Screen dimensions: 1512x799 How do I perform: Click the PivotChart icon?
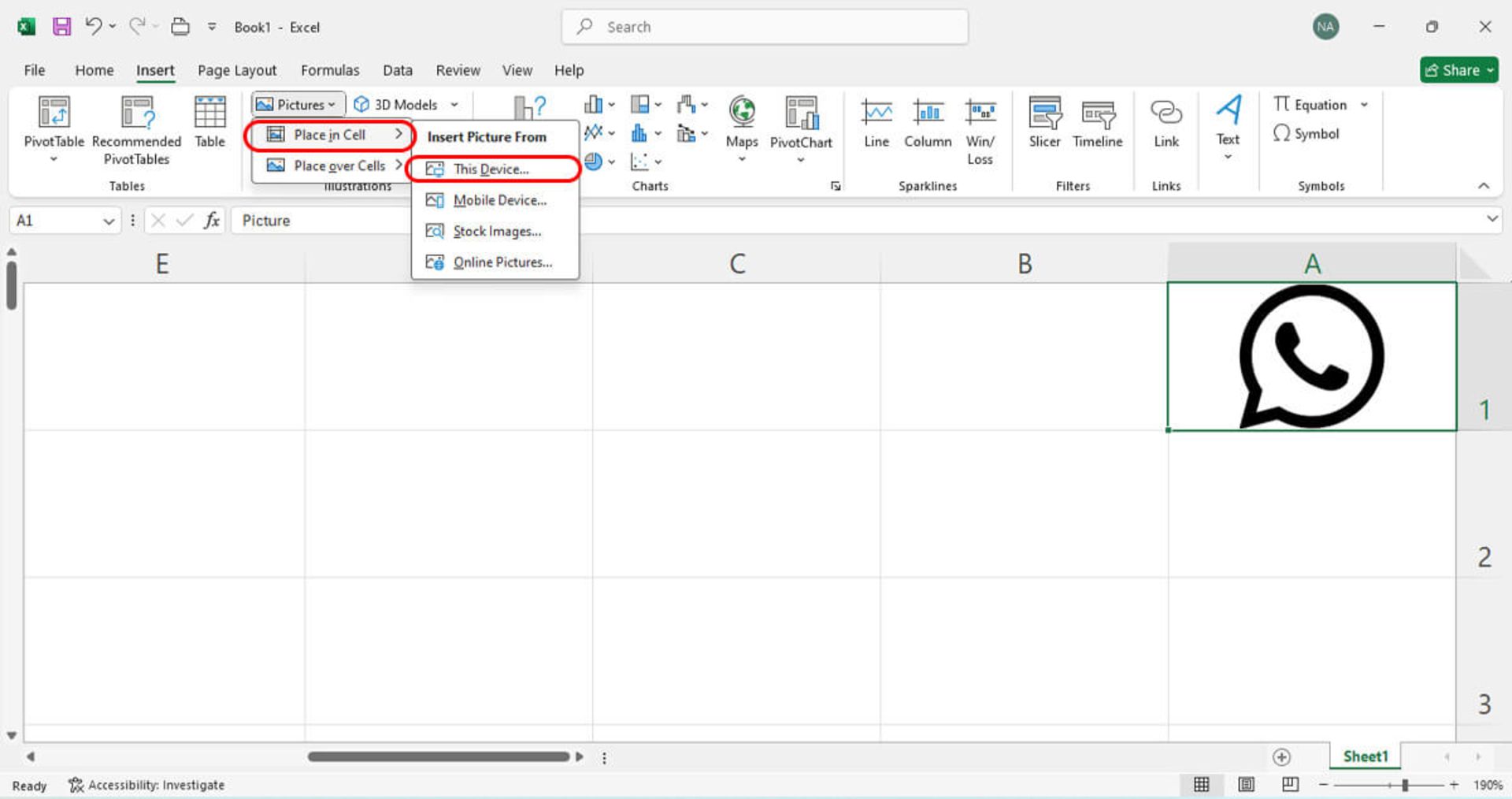pos(801,113)
